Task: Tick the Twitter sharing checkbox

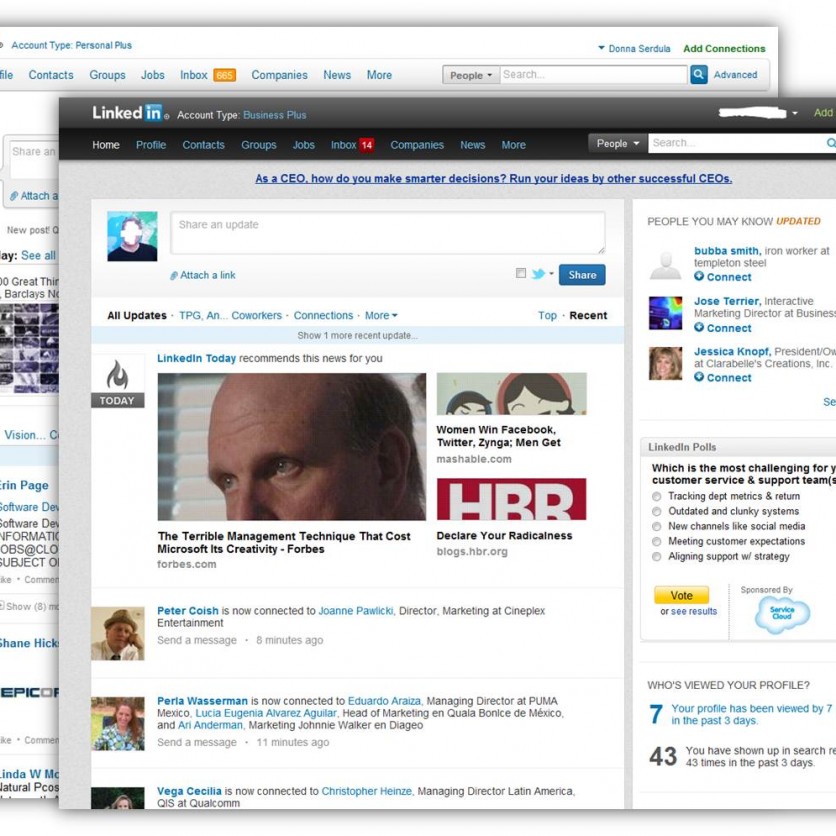Action: tap(520, 274)
